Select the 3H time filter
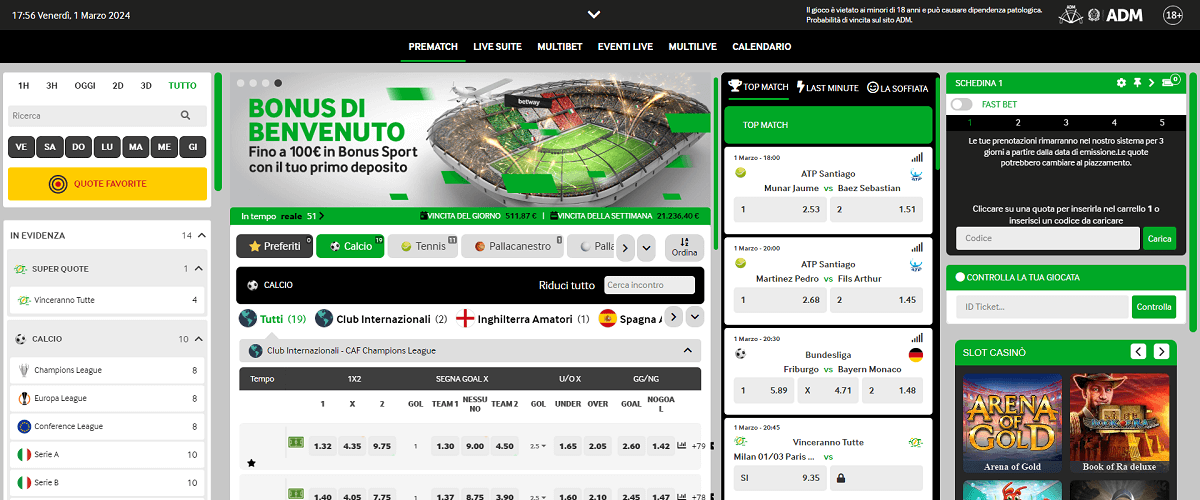 (52, 86)
